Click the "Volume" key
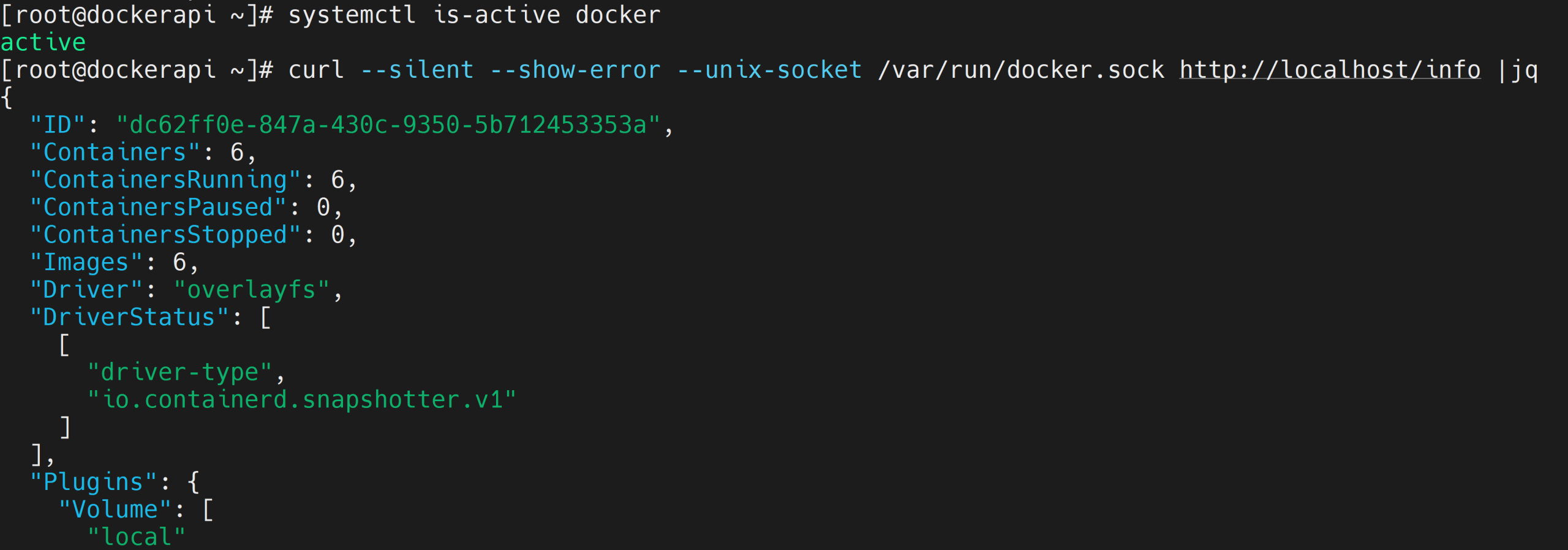The height and width of the screenshot is (550, 1568). point(115,510)
